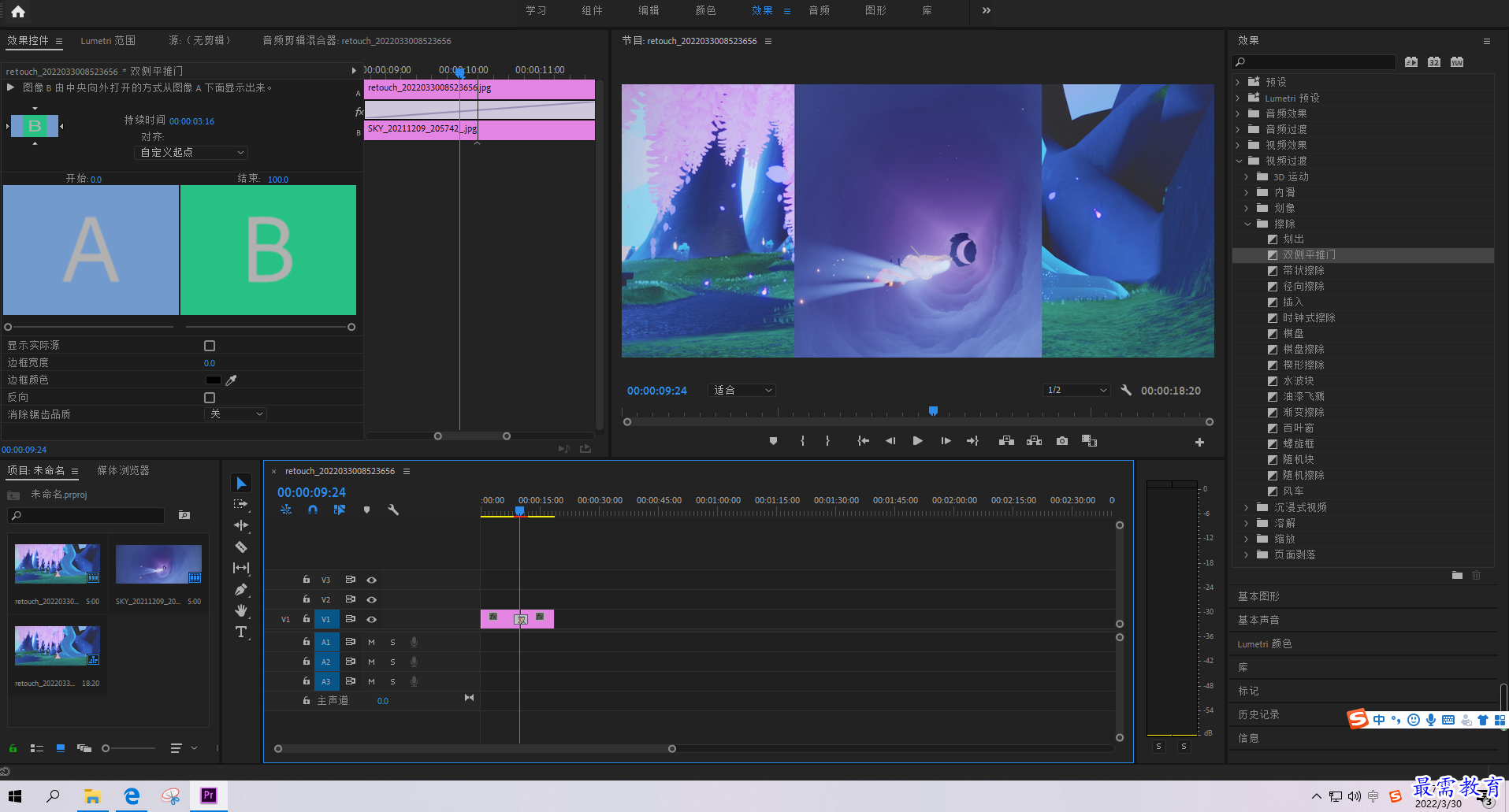Expand the 预设 effects folder
The height and width of the screenshot is (812, 1509).
1237,82
